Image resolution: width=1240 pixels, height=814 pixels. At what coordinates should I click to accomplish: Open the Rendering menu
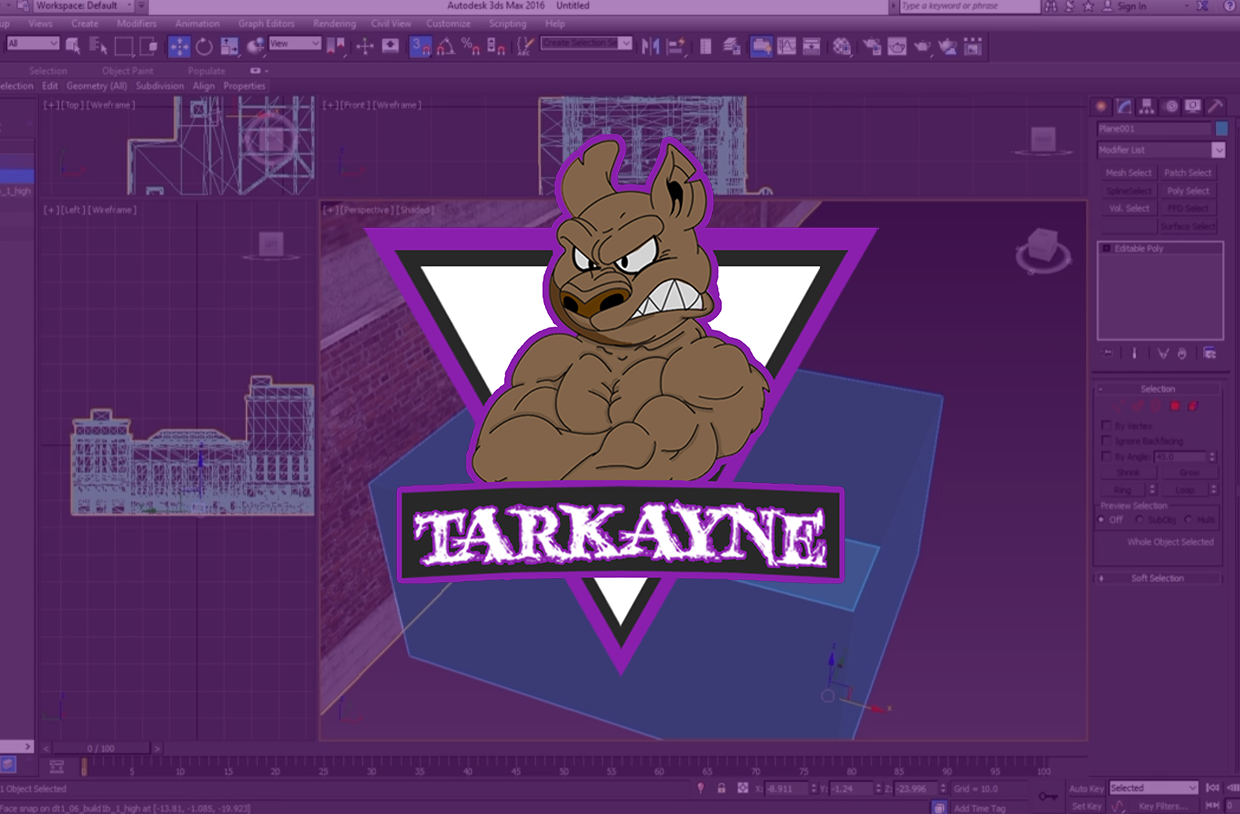(334, 24)
